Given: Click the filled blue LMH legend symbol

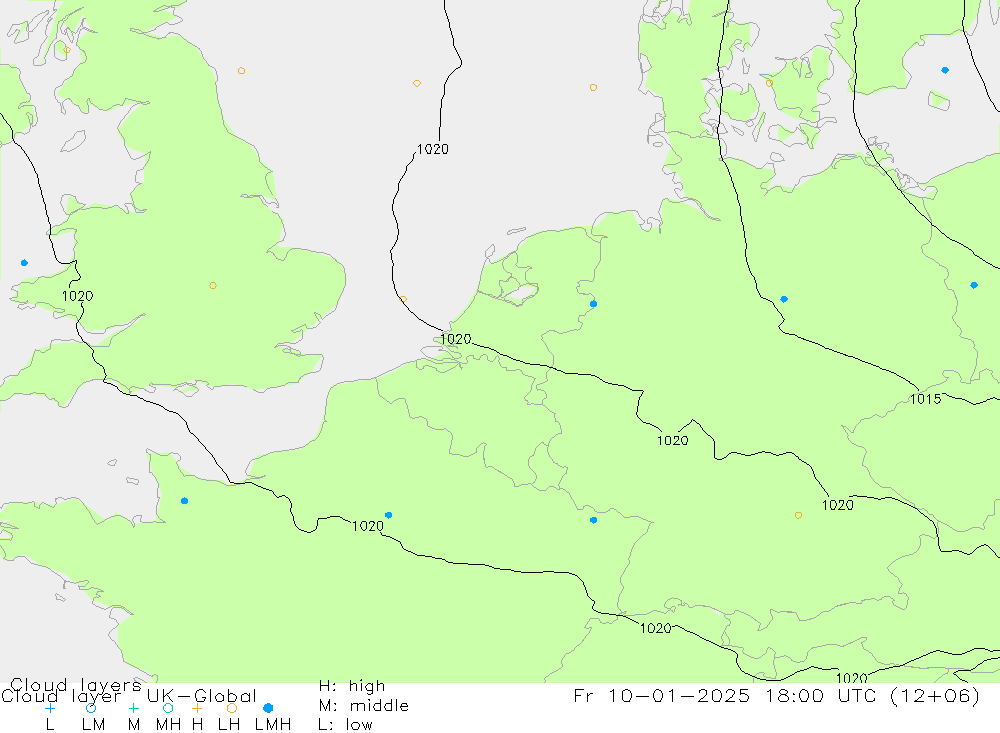Looking at the screenshot, I should tap(268, 708).
